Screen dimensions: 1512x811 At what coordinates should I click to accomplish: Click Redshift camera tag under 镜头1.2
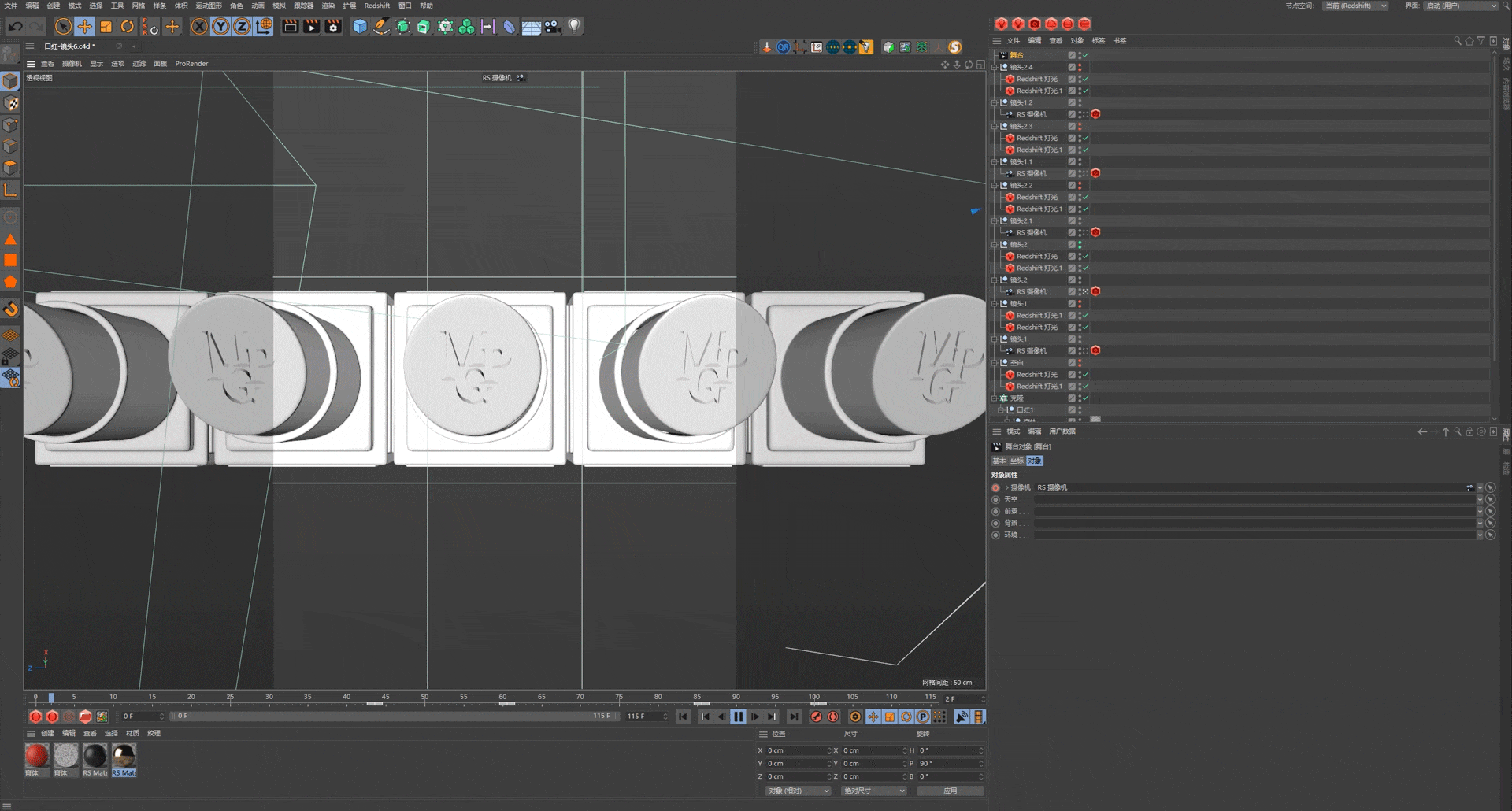1095,114
